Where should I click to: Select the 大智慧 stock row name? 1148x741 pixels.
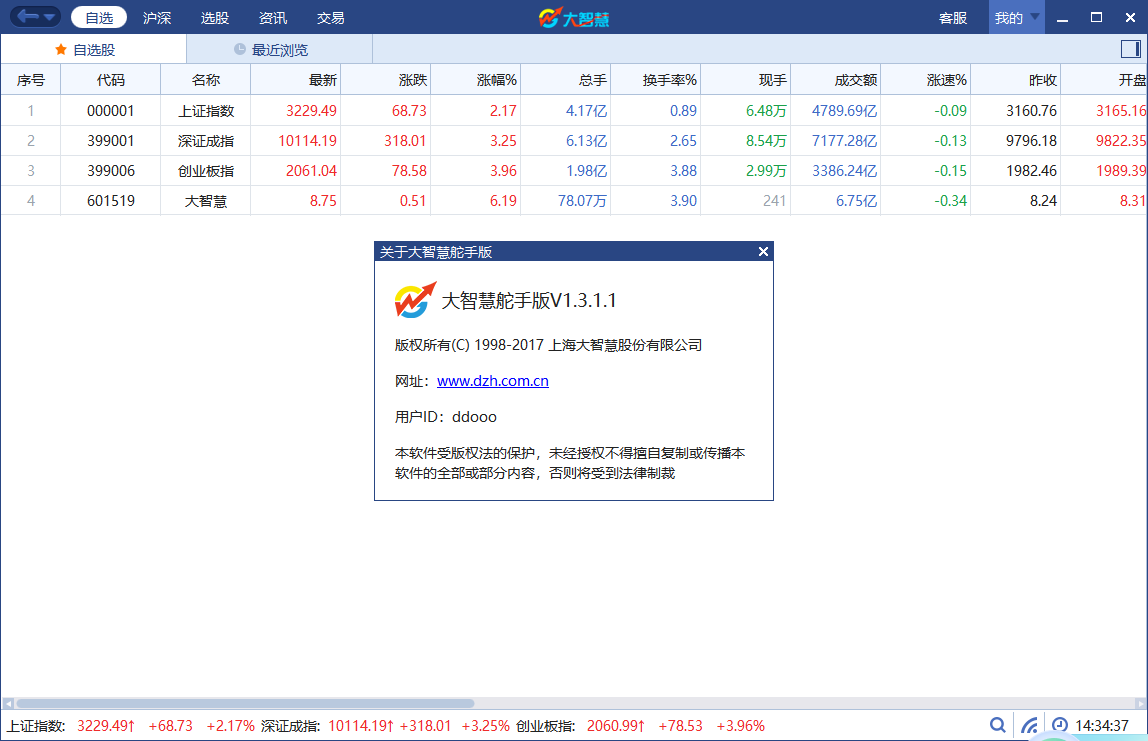tap(206, 201)
